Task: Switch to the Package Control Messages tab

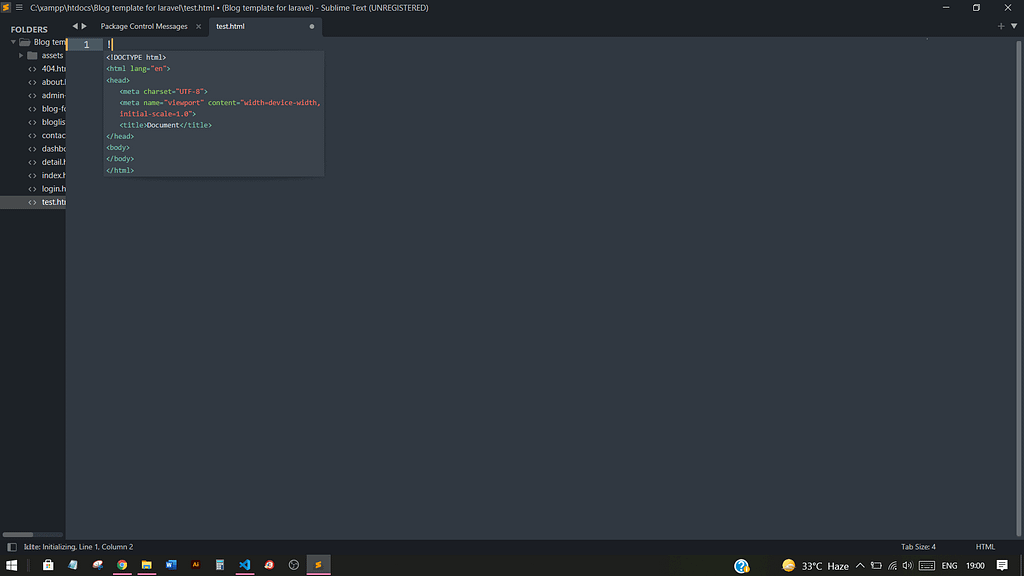Action: [143, 26]
